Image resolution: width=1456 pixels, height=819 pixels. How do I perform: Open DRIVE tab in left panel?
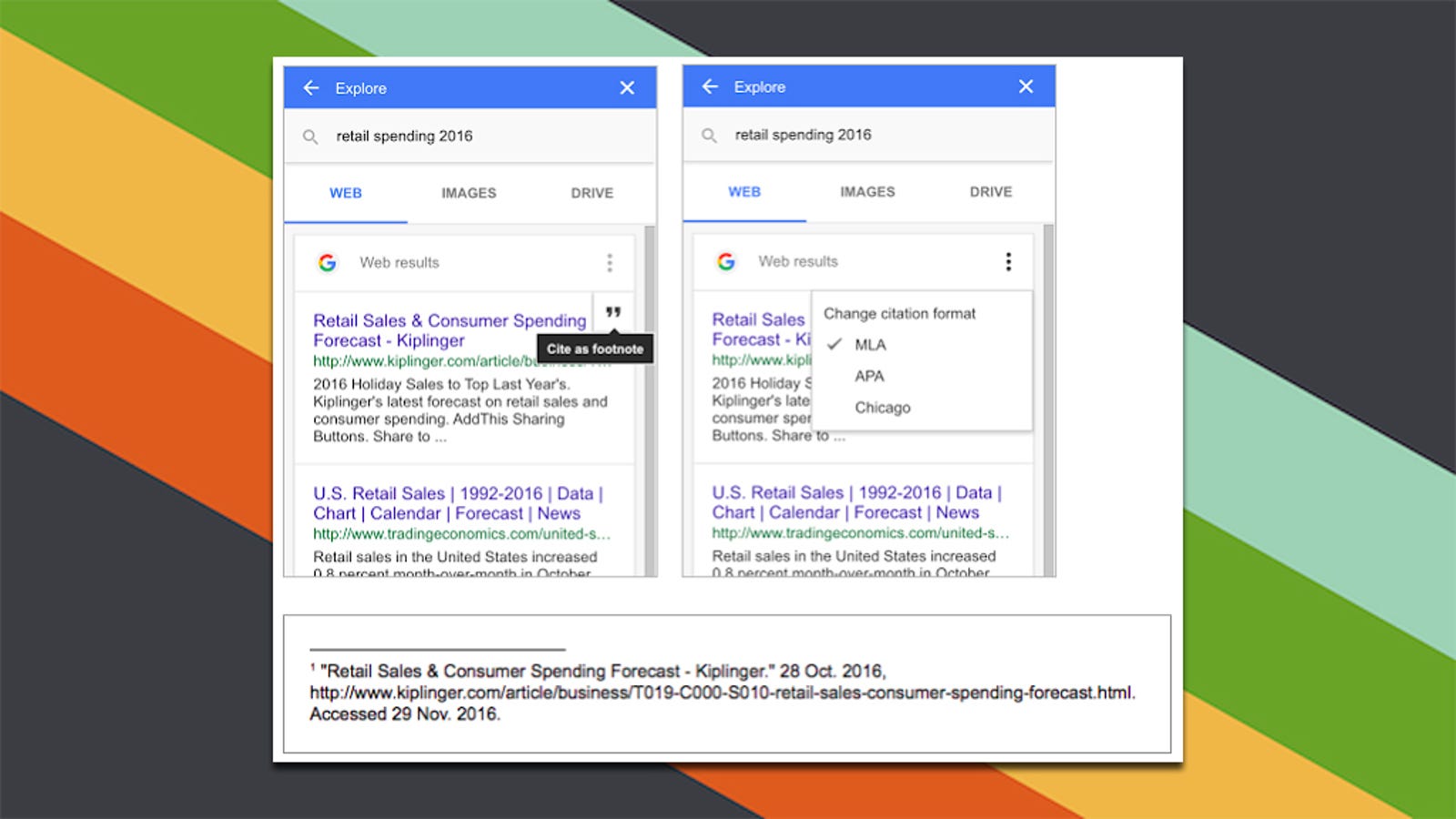pos(592,193)
